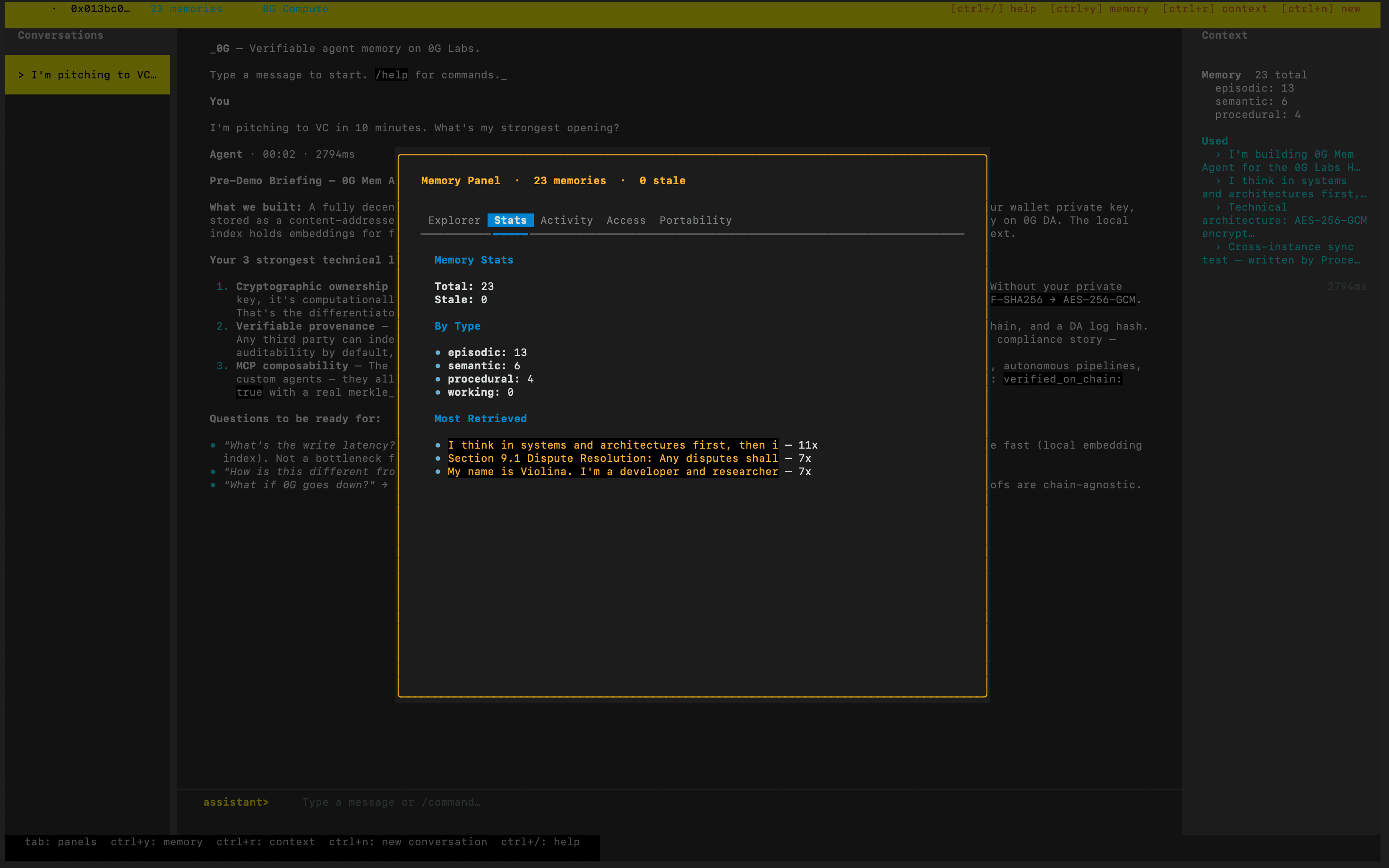The width and height of the screenshot is (1389, 868).
Task: Click the 0x013bc0… wallet address
Action: coord(100,9)
